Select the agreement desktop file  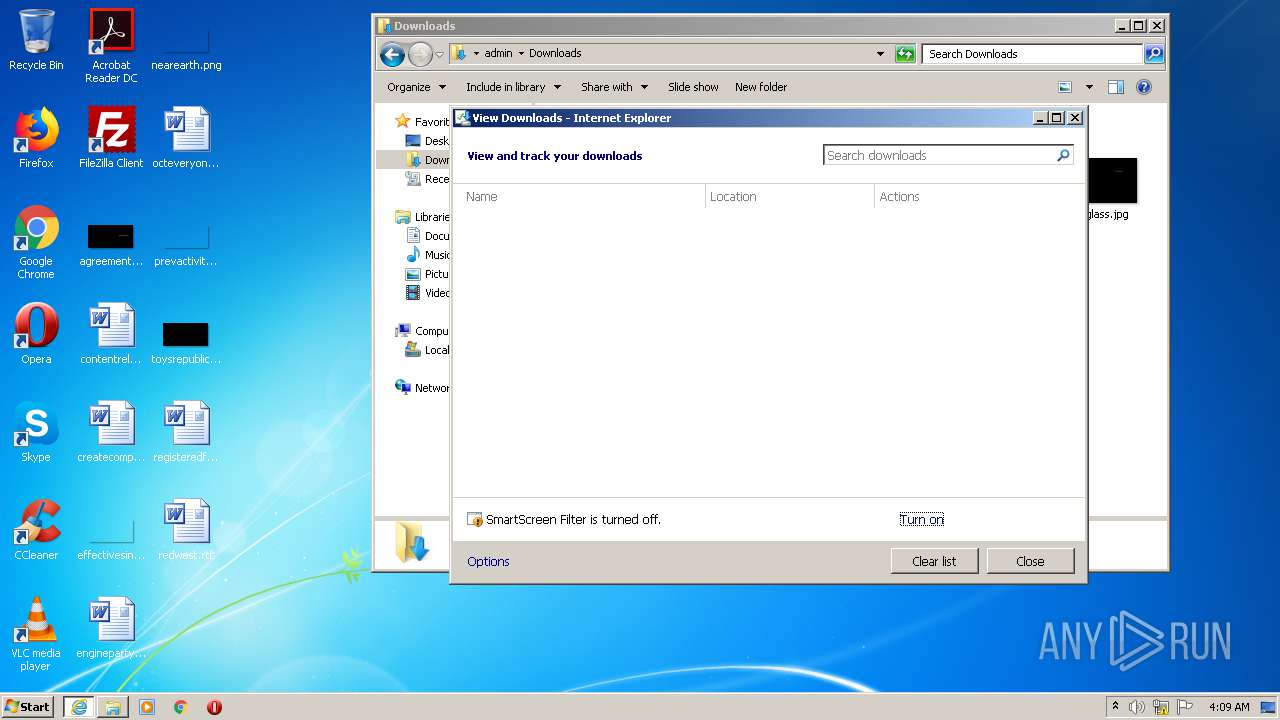point(111,245)
